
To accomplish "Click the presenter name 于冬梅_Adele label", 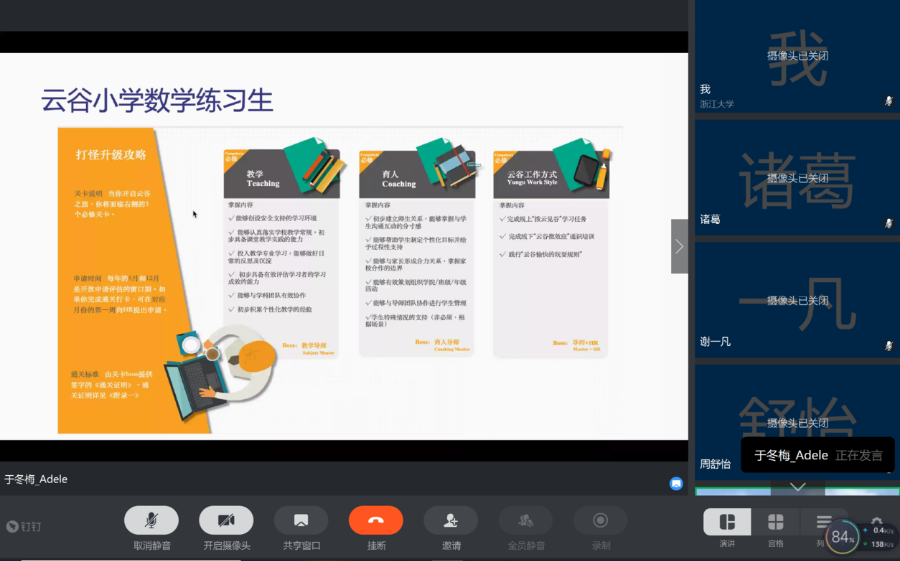I will click(36, 479).
